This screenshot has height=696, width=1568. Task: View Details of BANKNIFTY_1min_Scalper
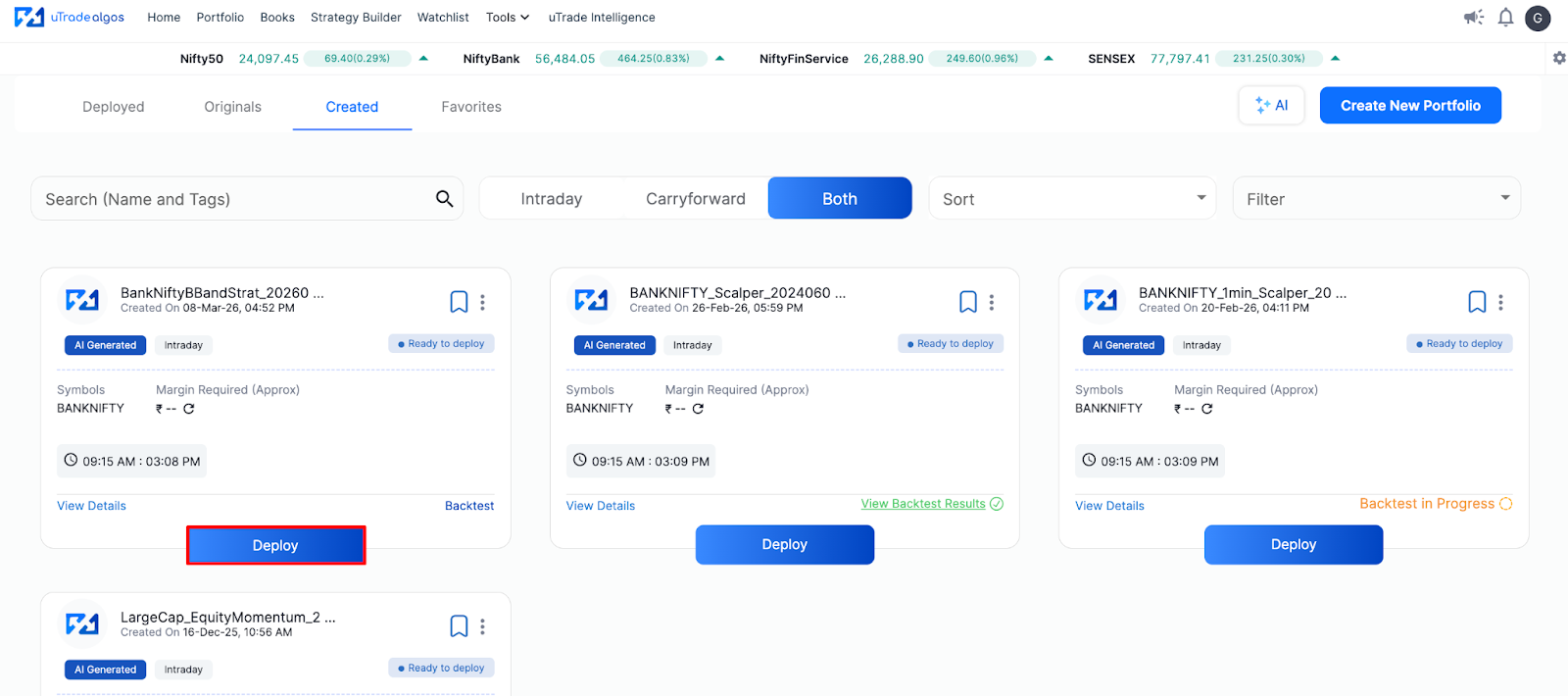pos(1109,506)
